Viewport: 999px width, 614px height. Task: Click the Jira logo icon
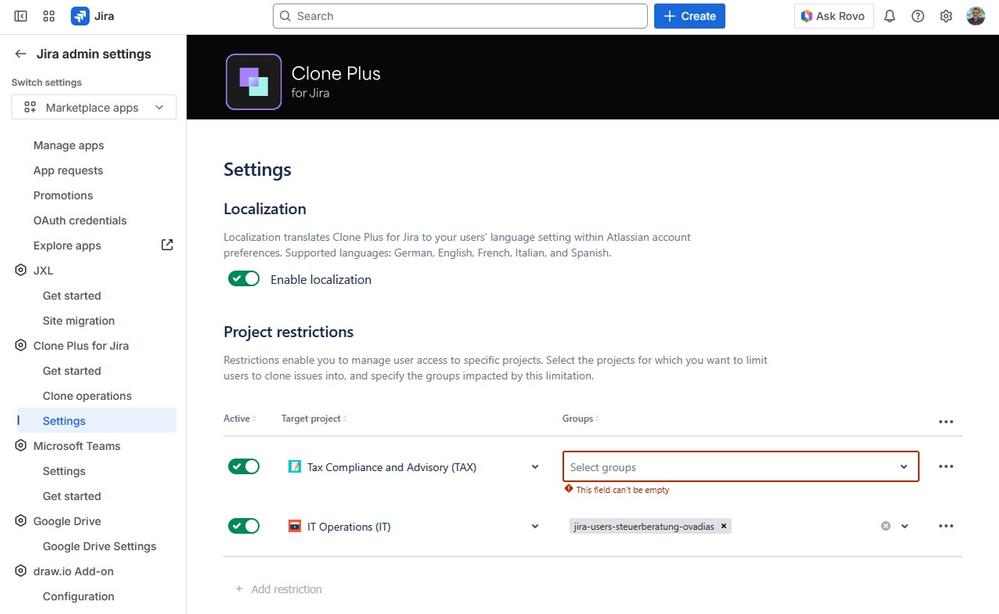click(x=80, y=16)
